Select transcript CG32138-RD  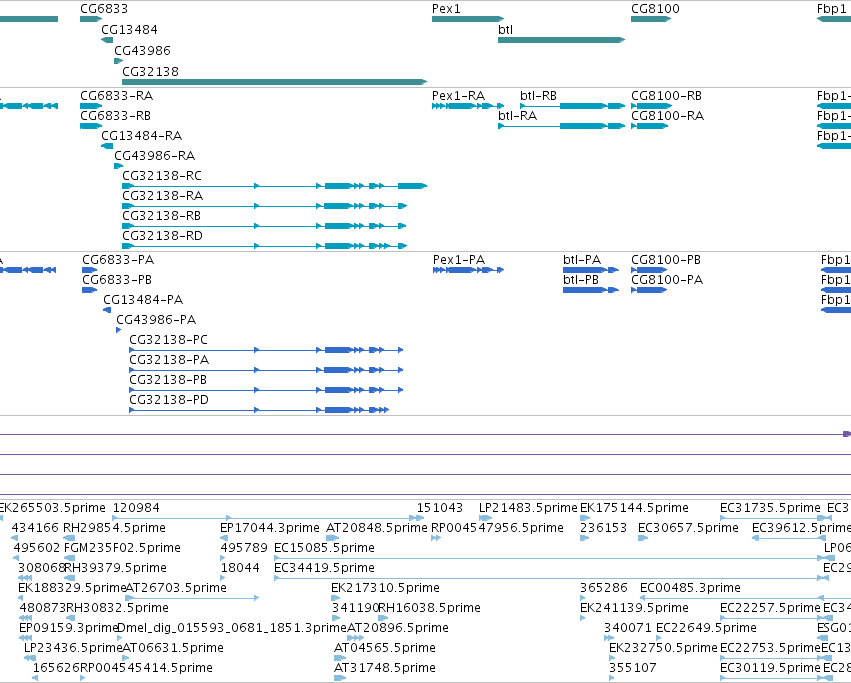point(162,236)
